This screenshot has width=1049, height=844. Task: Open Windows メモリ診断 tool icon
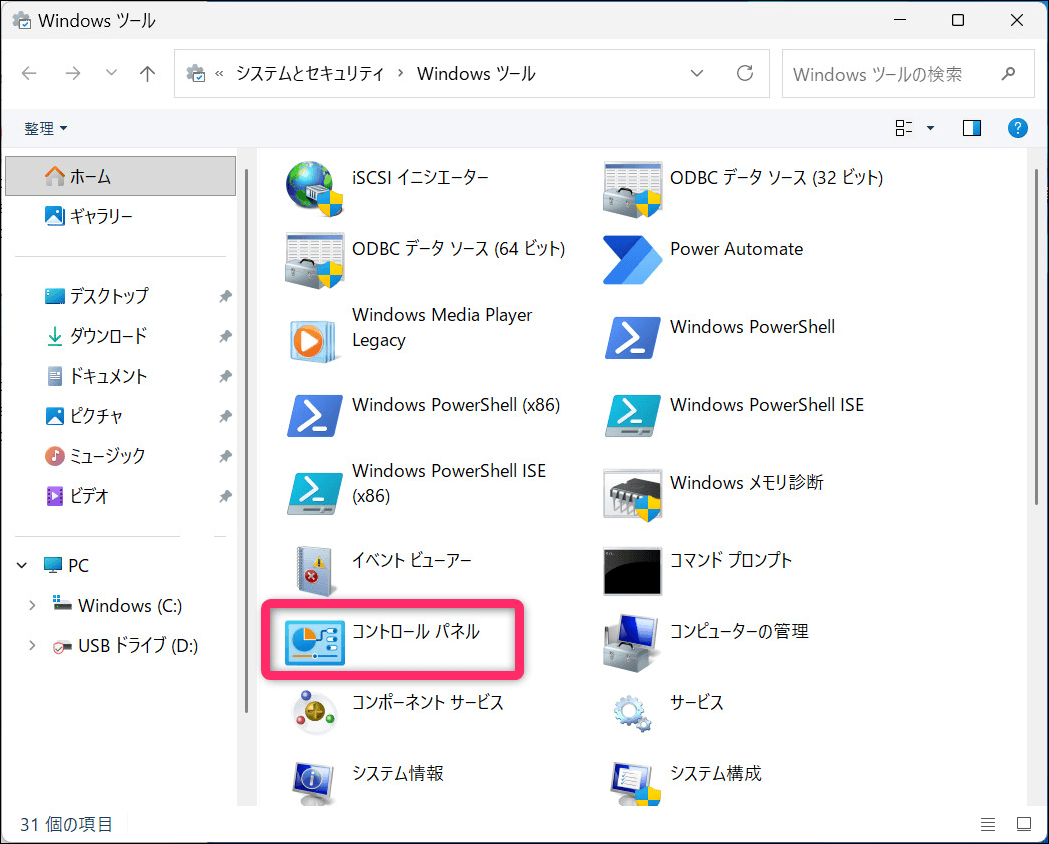[x=632, y=493]
